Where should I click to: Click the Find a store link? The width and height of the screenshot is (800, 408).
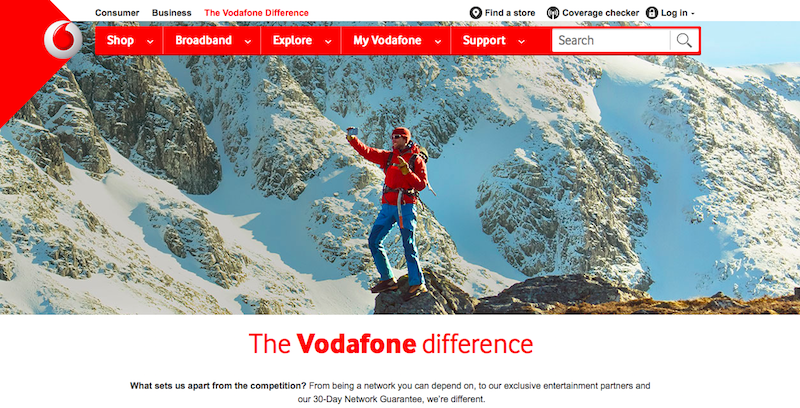tap(510, 13)
